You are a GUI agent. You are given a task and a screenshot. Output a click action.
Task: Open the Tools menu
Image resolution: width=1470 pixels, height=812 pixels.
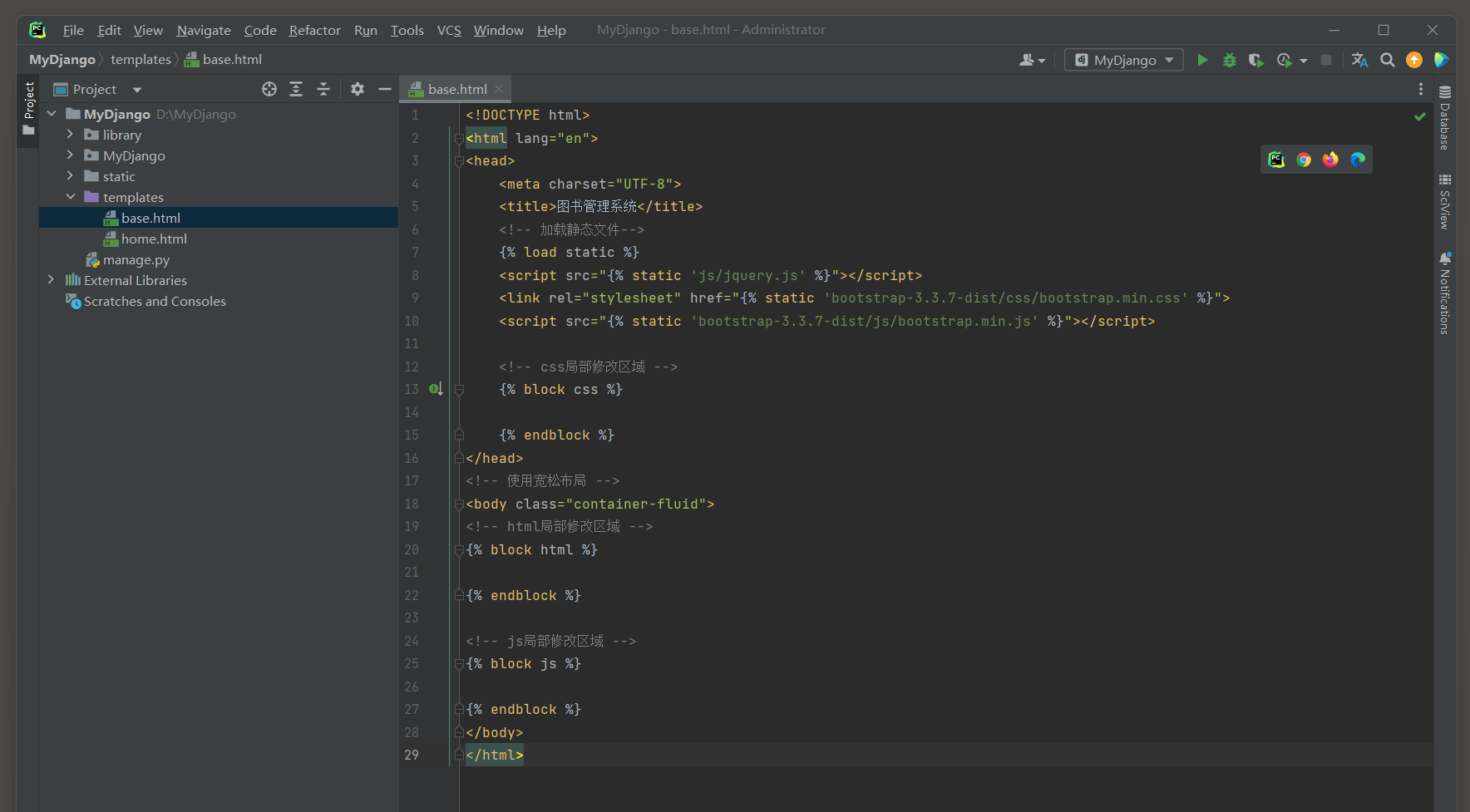407,30
